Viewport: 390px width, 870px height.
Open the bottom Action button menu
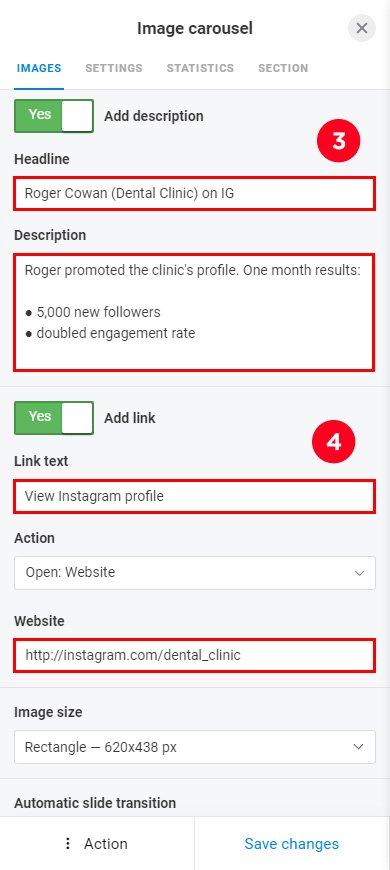coord(97,843)
